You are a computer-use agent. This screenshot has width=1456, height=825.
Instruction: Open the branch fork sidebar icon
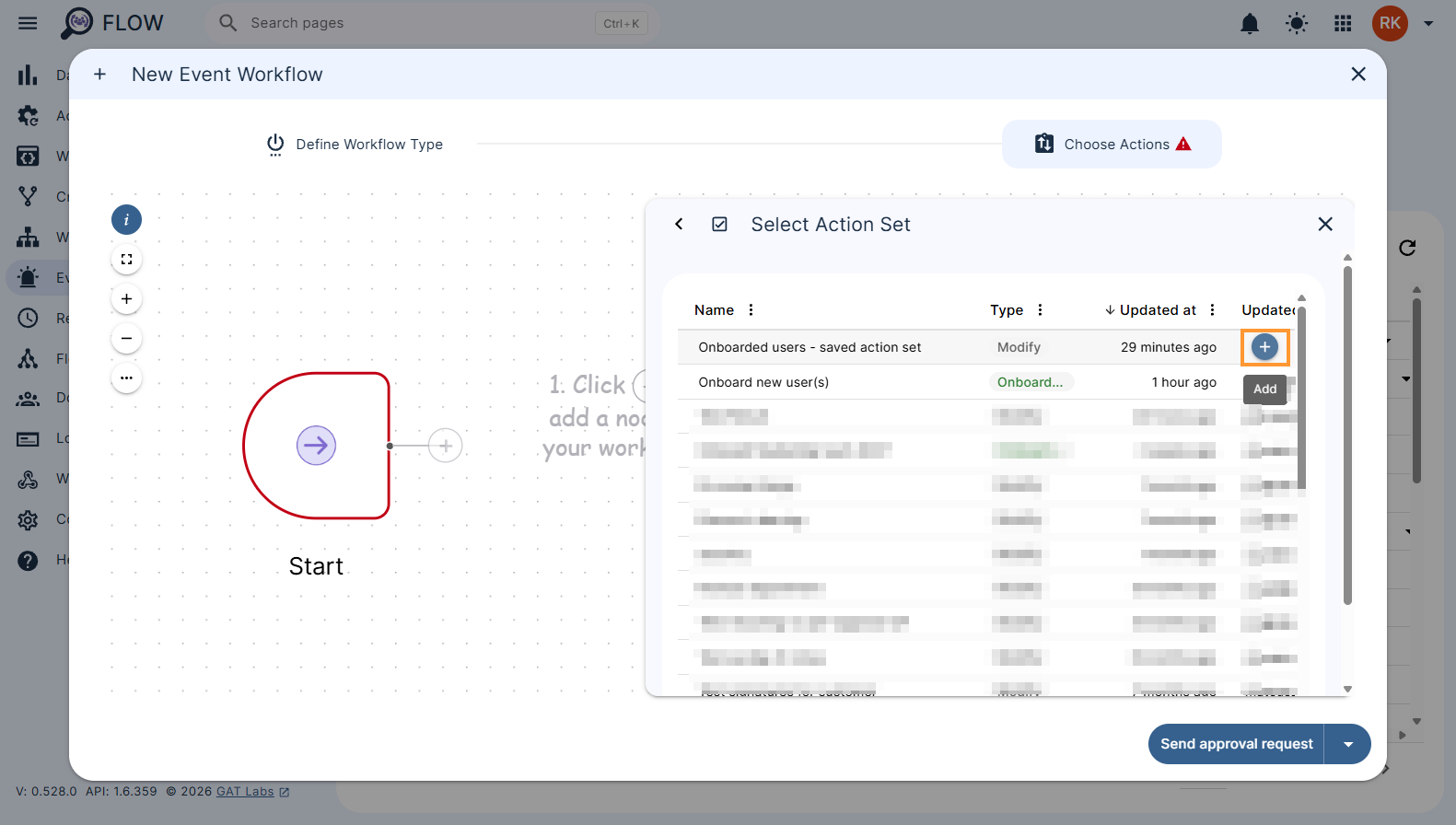tap(28, 196)
